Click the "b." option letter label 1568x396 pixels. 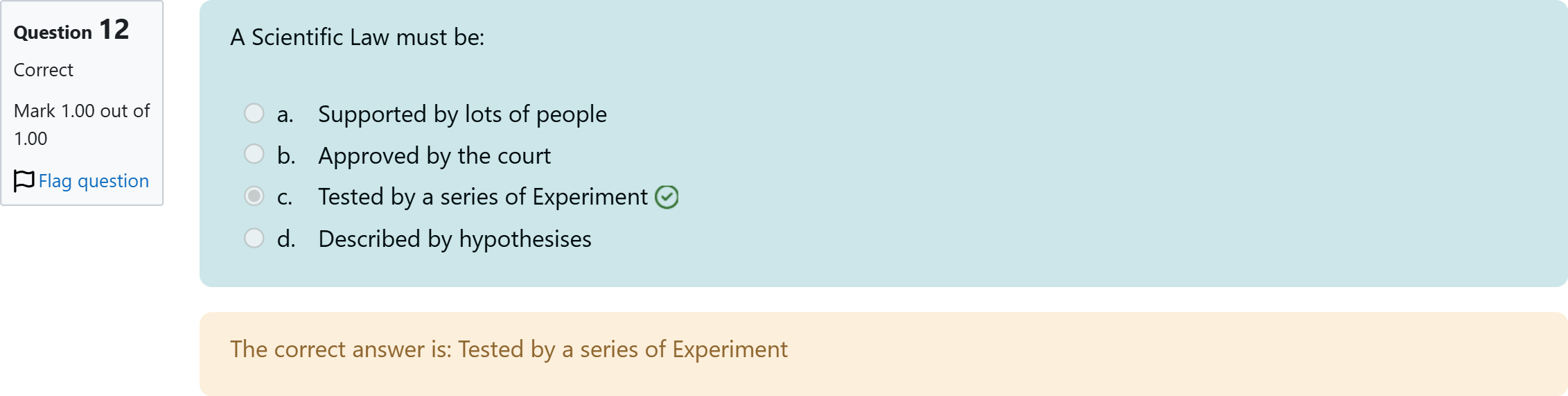285,156
